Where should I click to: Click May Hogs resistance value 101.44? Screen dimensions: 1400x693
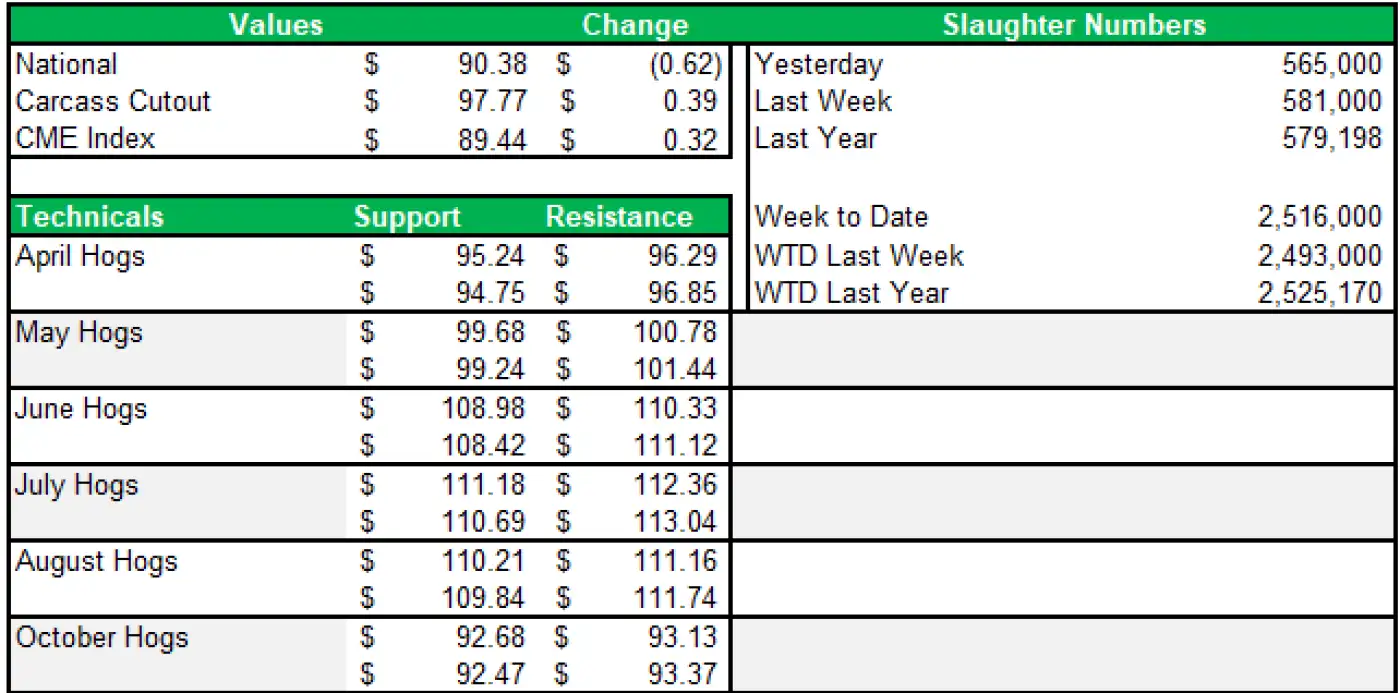click(675, 370)
